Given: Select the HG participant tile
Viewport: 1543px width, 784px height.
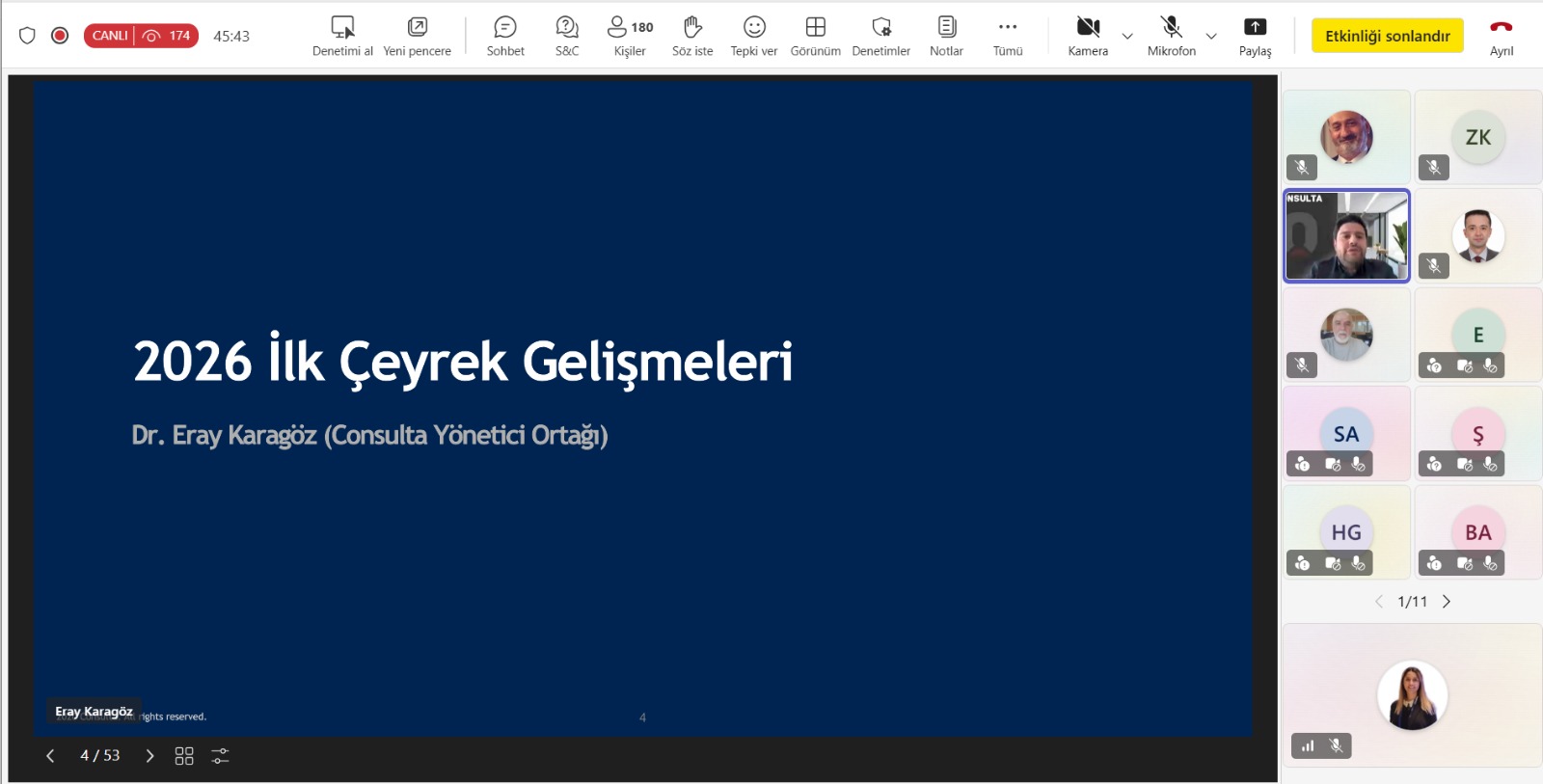Looking at the screenshot, I should [x=1346, y=532].
